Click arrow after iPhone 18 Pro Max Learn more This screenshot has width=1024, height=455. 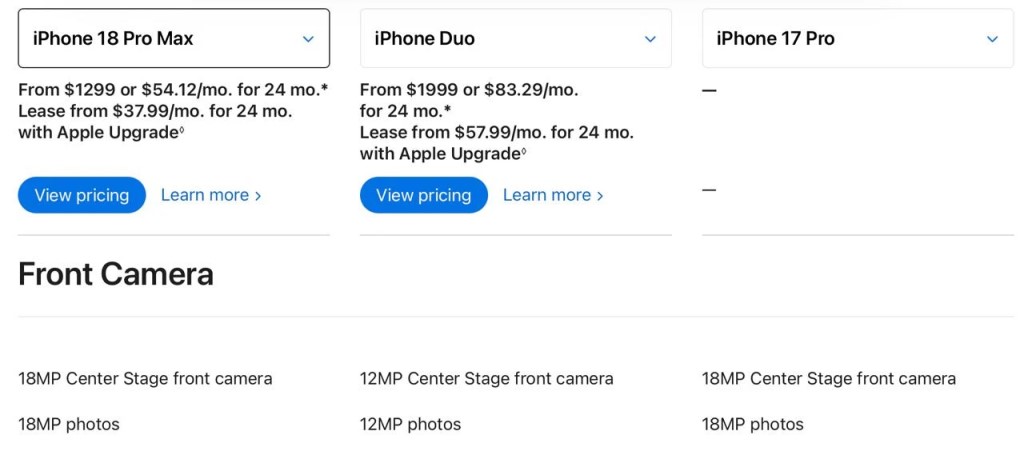pyautogui.click(x=258, y=196)
